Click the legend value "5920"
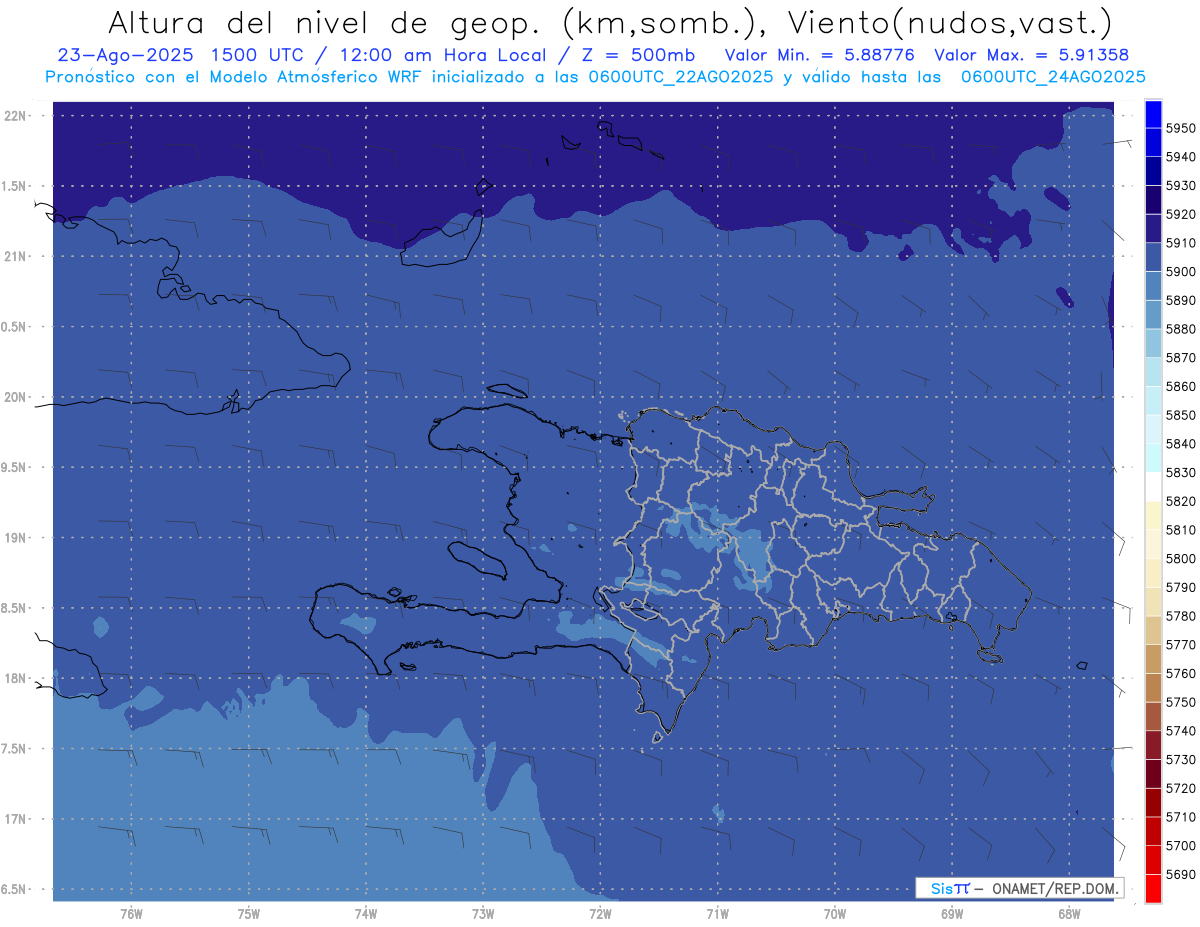This screenshot has height=927, width=1200. (x=1181, y=214)
